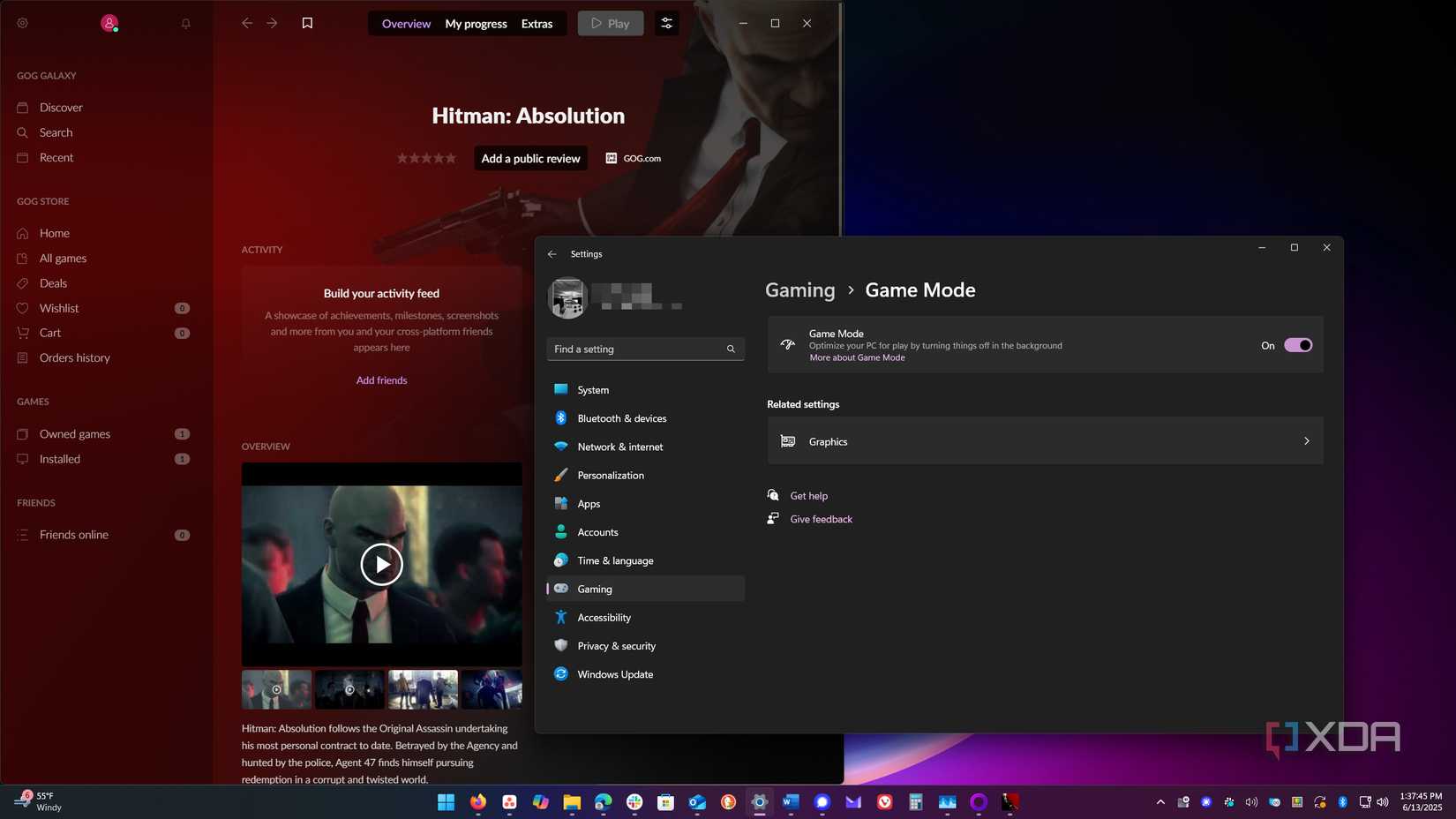Click Gaming in the Settings breadcrumb
Screen dimensions: 1456x819
click(x=799, y=290)
